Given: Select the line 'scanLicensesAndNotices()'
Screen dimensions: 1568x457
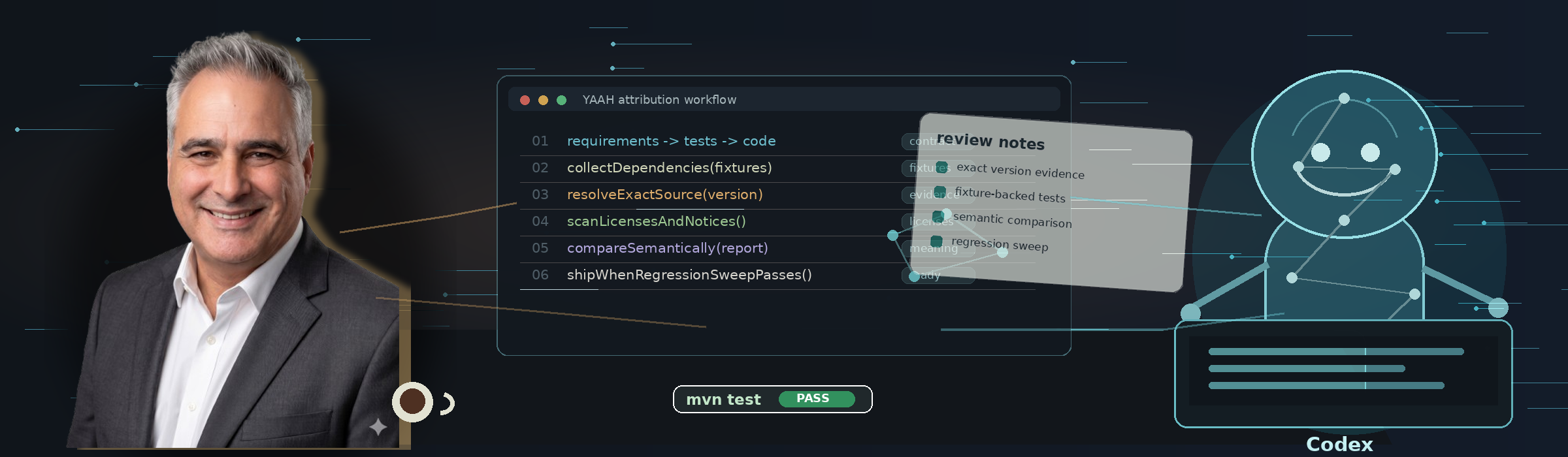Looking at the screenshot, I should [656, 221].
